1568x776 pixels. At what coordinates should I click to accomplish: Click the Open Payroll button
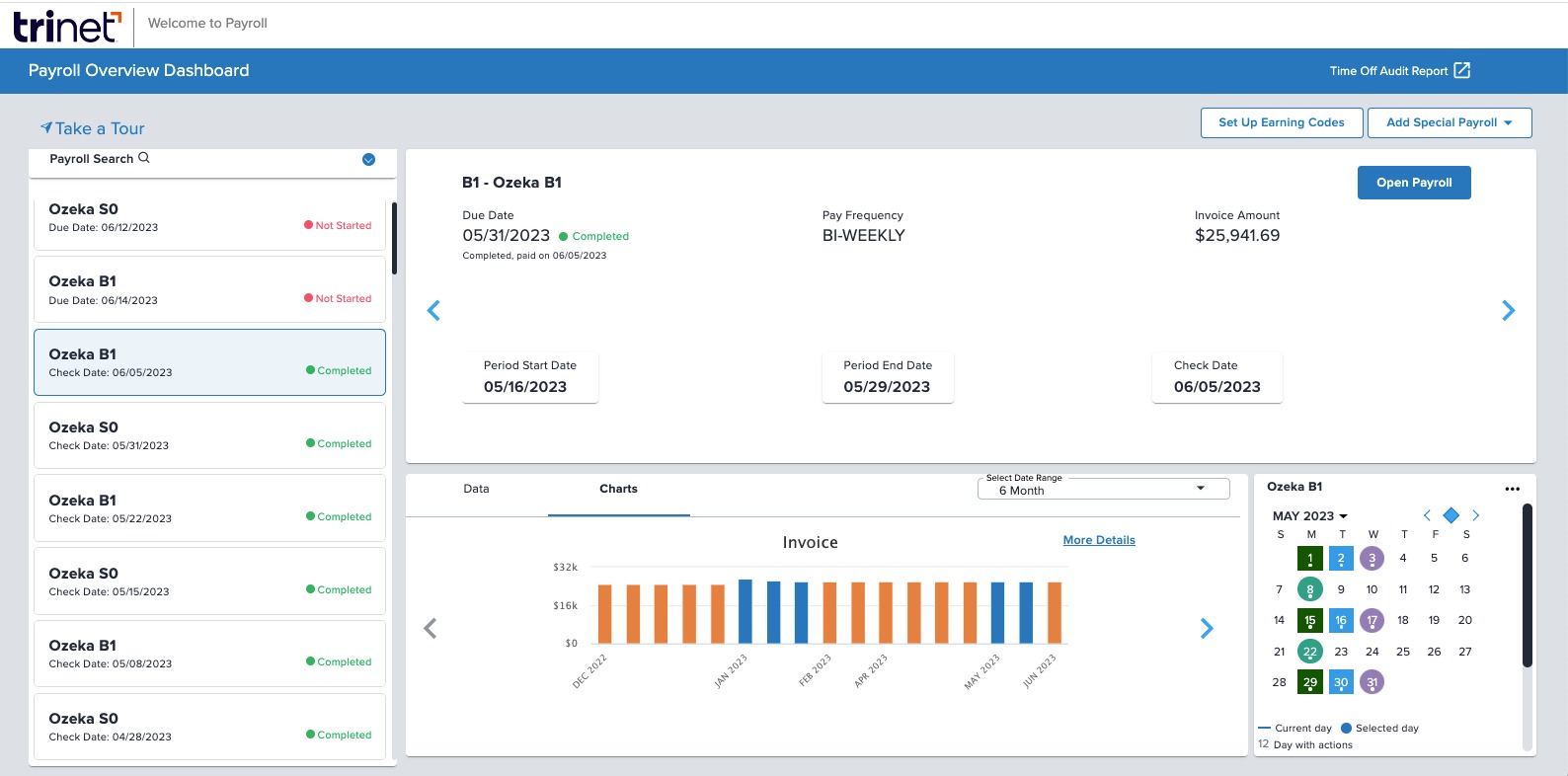[x=1414, y=183]
